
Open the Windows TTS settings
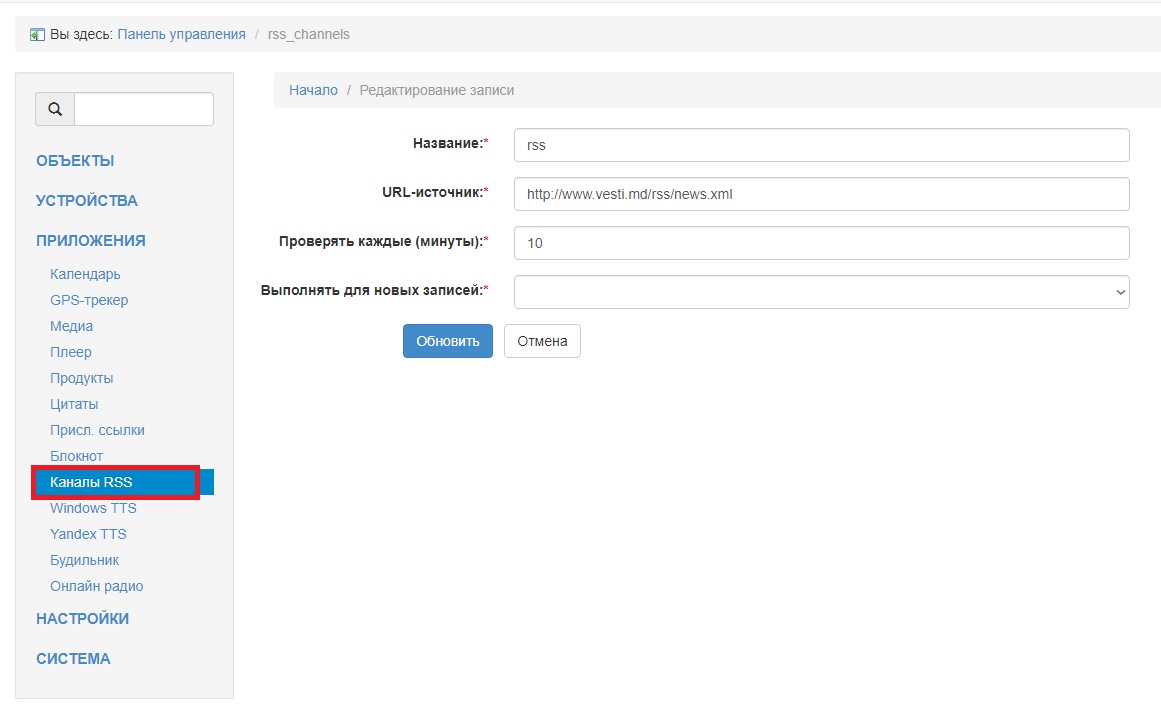(x=93, y=507)
